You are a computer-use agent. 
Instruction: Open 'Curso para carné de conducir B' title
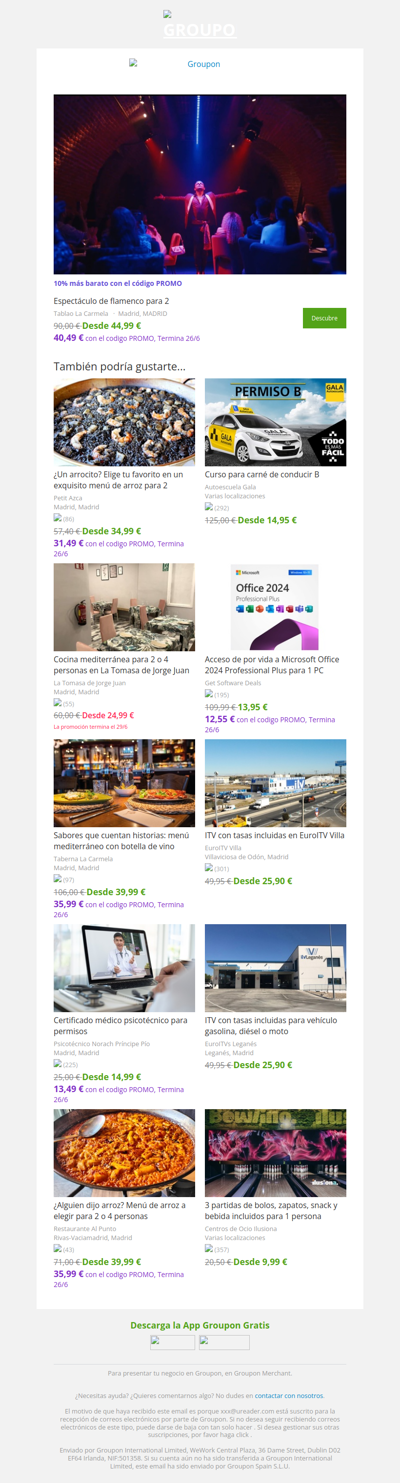coord(262,474)
